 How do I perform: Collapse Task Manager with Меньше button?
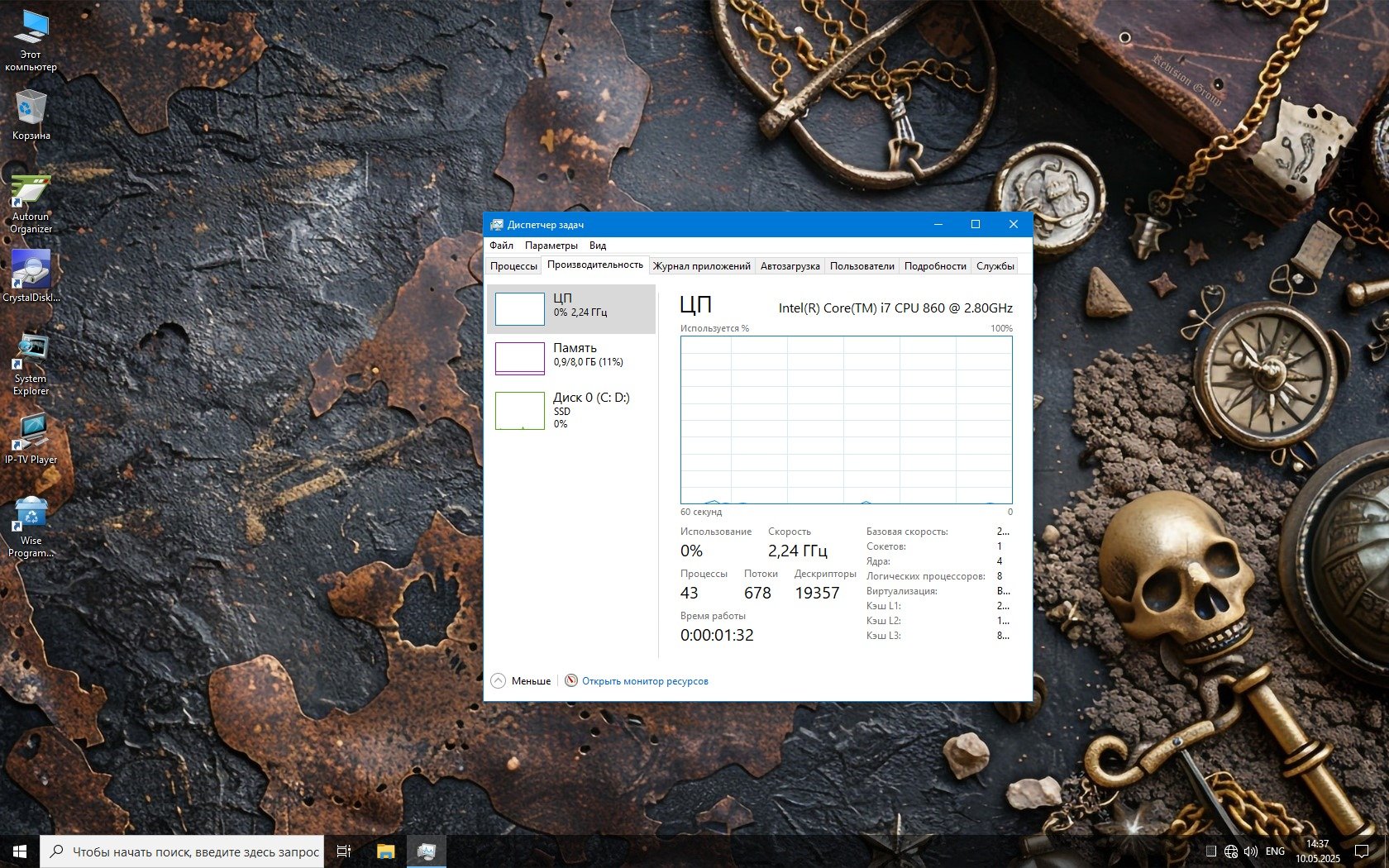point(521,681)
